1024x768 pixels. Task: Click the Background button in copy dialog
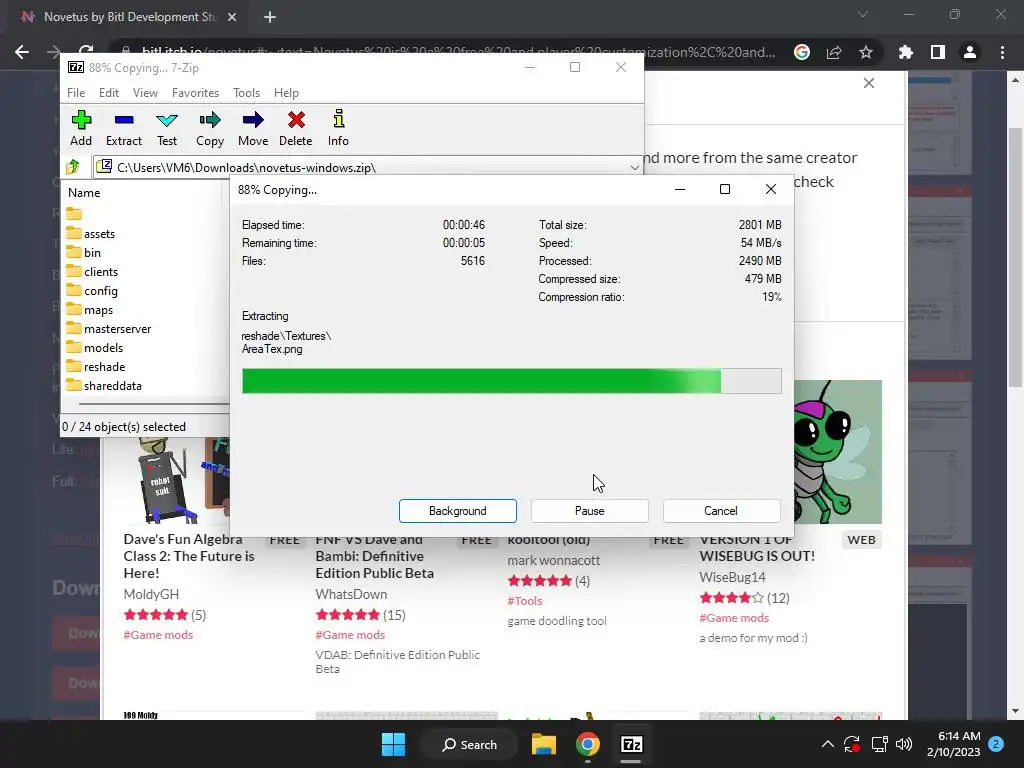(x=458, y=511)
